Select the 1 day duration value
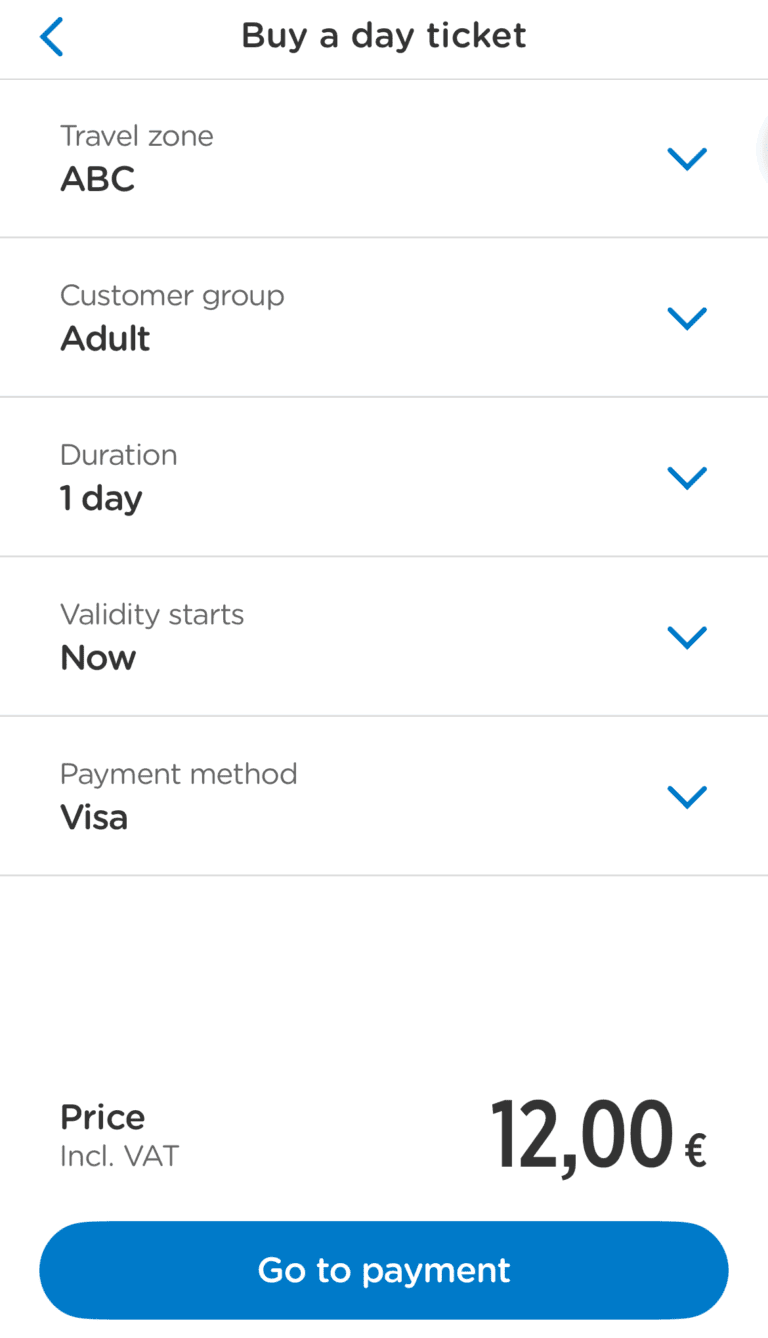768x1338 pixels. click(101, 498)
